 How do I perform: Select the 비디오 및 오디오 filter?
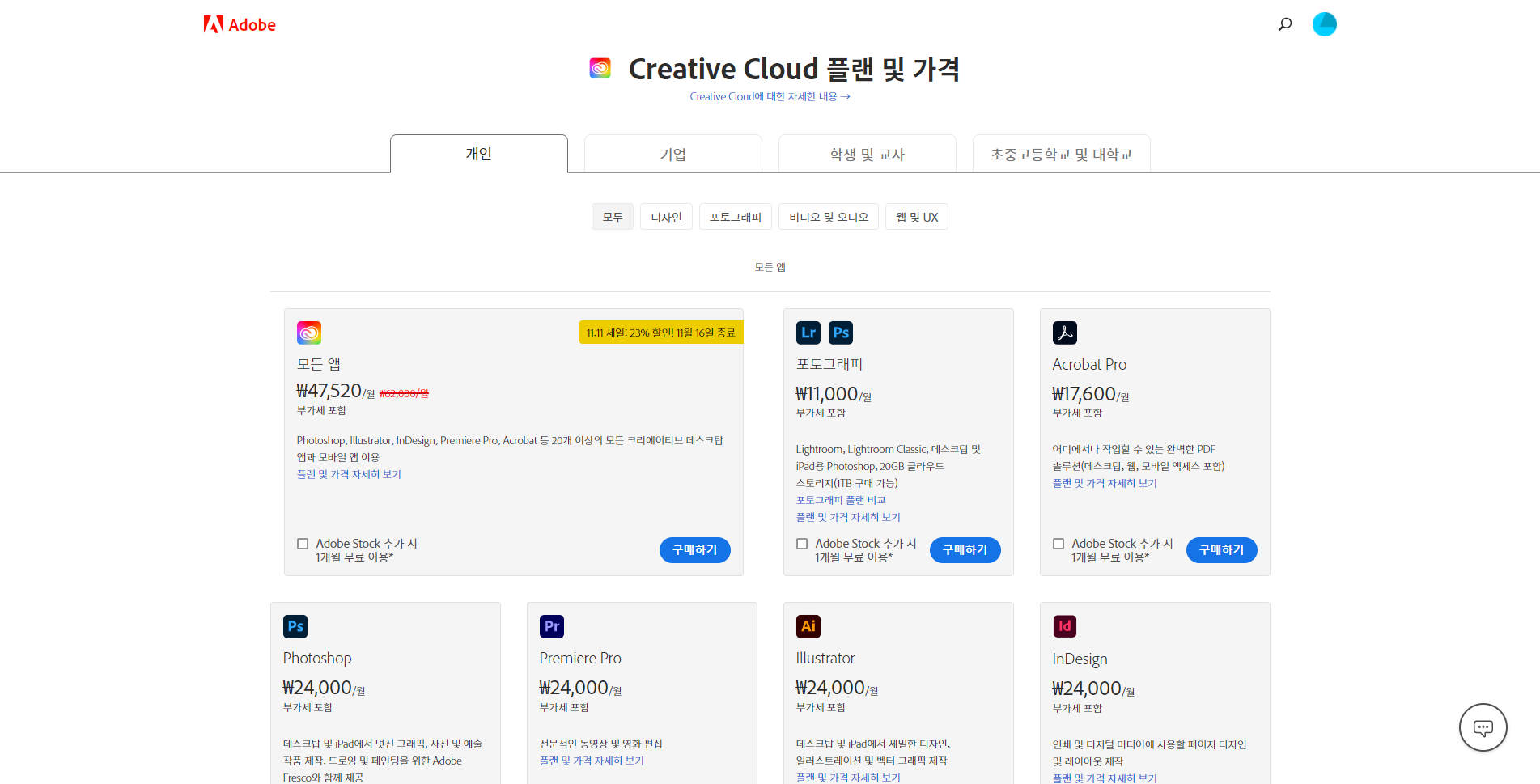click(829, 217)
